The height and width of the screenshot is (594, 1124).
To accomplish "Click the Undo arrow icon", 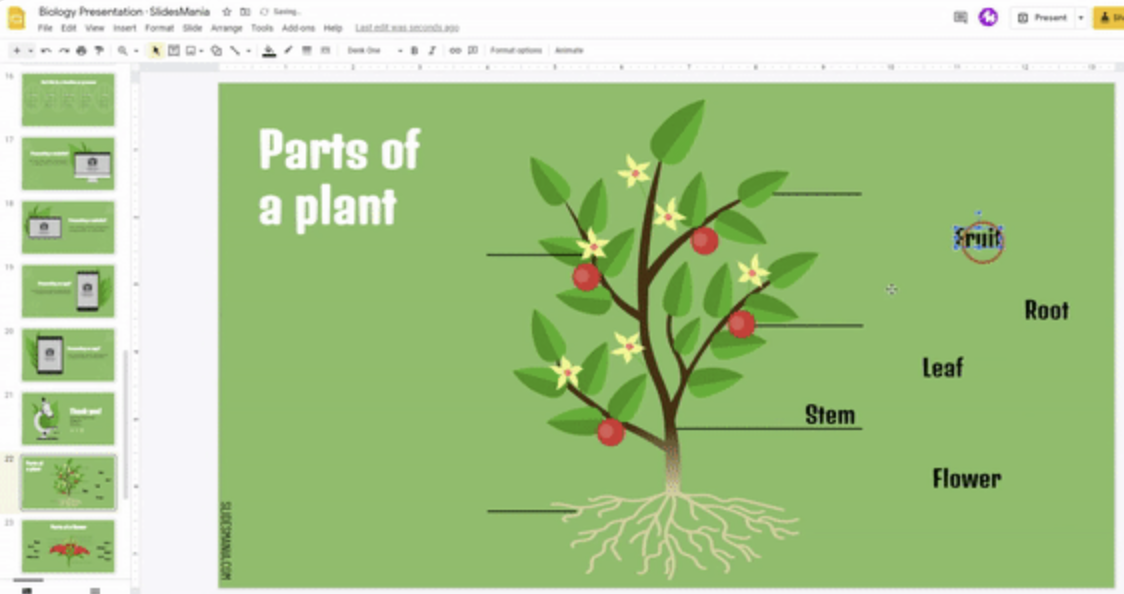I will 46,51.
